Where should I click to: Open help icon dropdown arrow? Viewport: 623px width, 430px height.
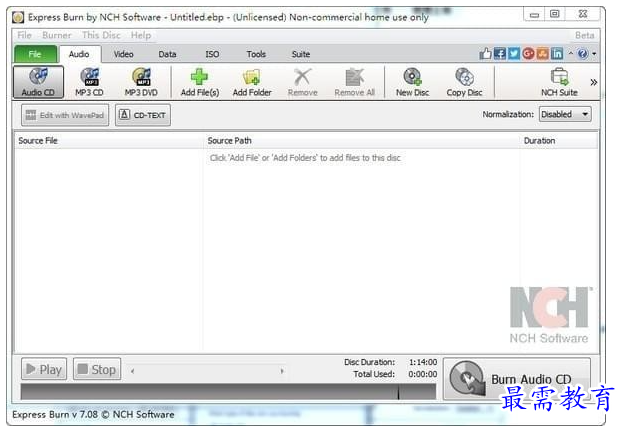pos(594,54)
